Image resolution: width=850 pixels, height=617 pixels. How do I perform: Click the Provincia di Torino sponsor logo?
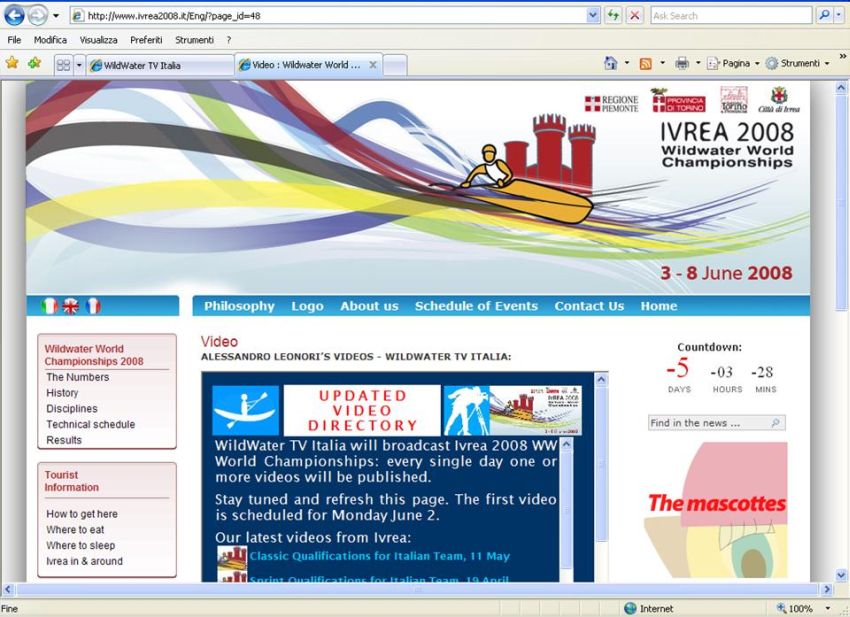point(679,100)
